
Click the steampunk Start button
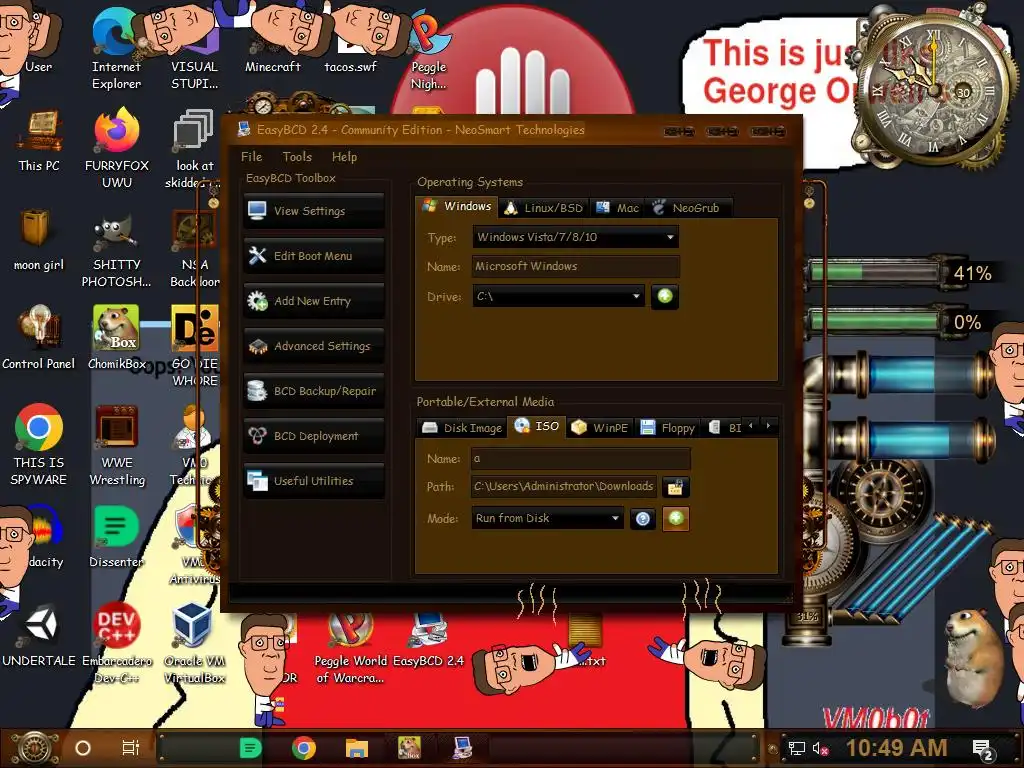(36, 748)
